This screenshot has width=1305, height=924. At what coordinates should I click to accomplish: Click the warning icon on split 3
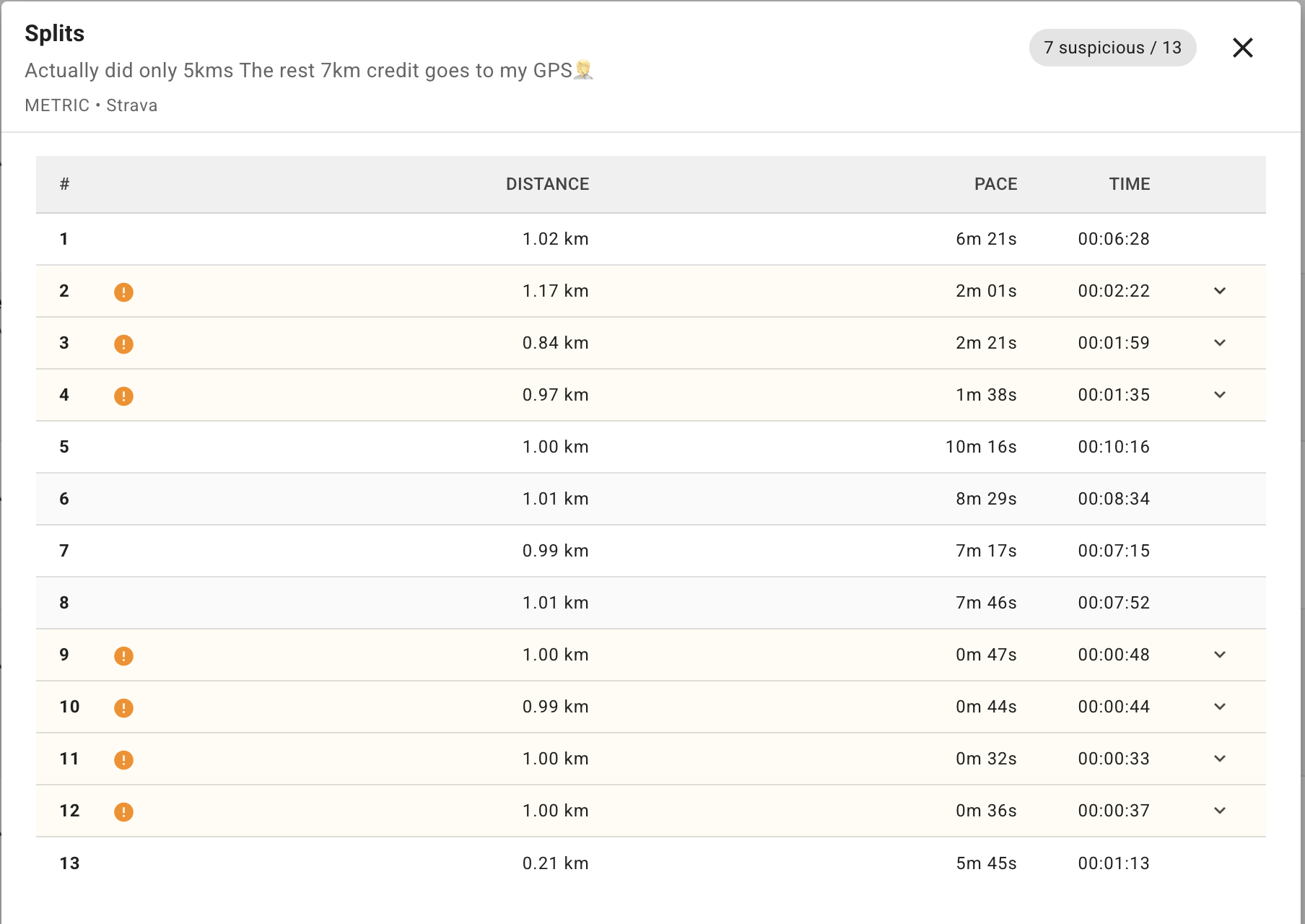click(123, 344)
